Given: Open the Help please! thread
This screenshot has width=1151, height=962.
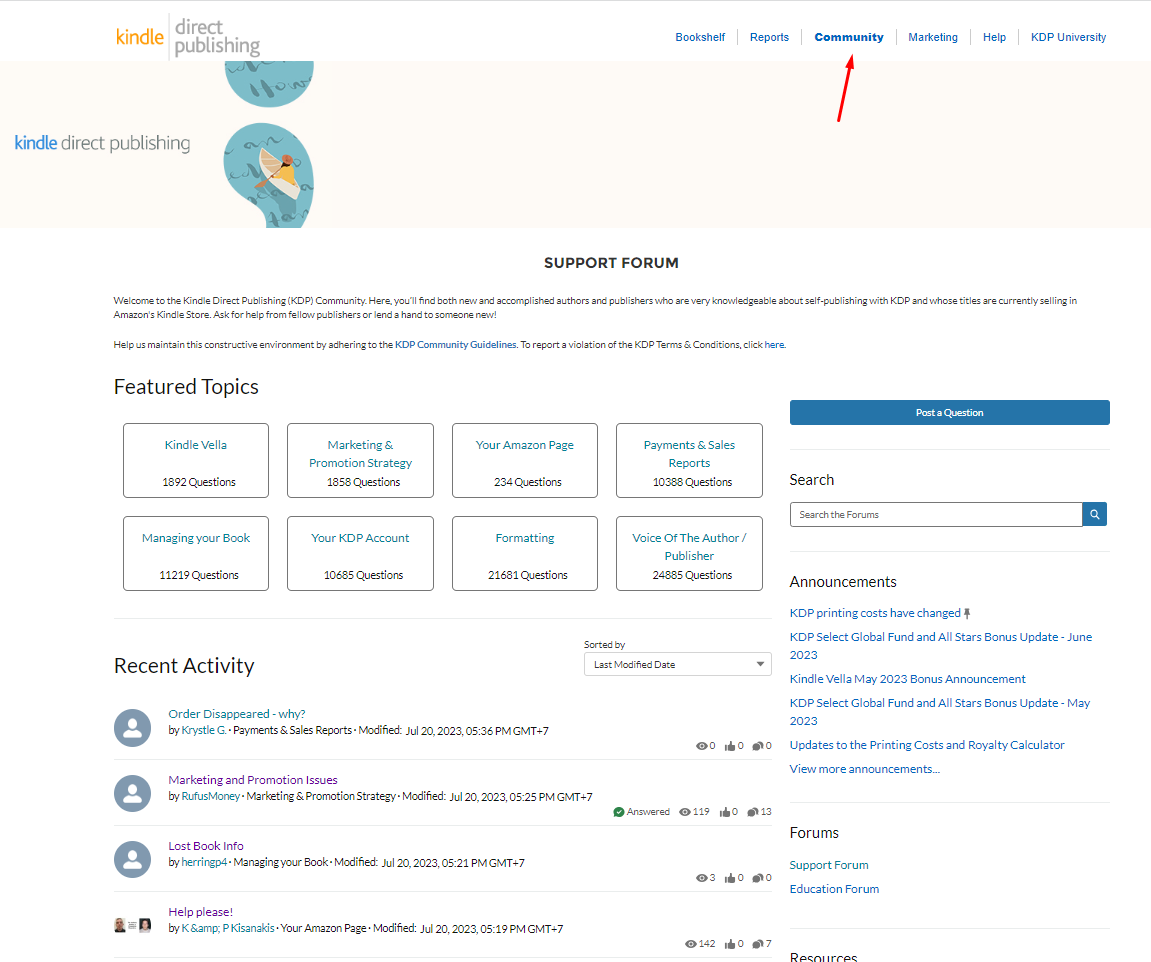Looking at the screenshot, I should point(200,912).
